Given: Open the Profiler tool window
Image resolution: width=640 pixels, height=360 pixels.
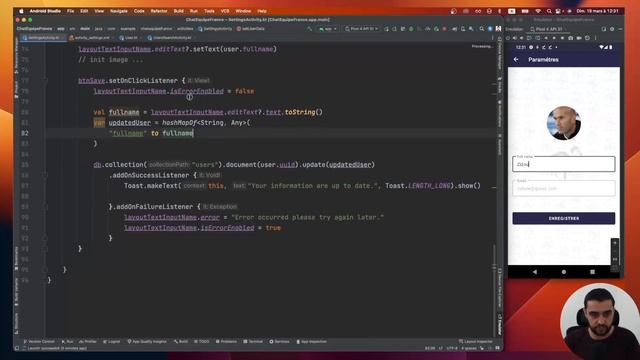Looking at the screenshot, I should point(88,342).
